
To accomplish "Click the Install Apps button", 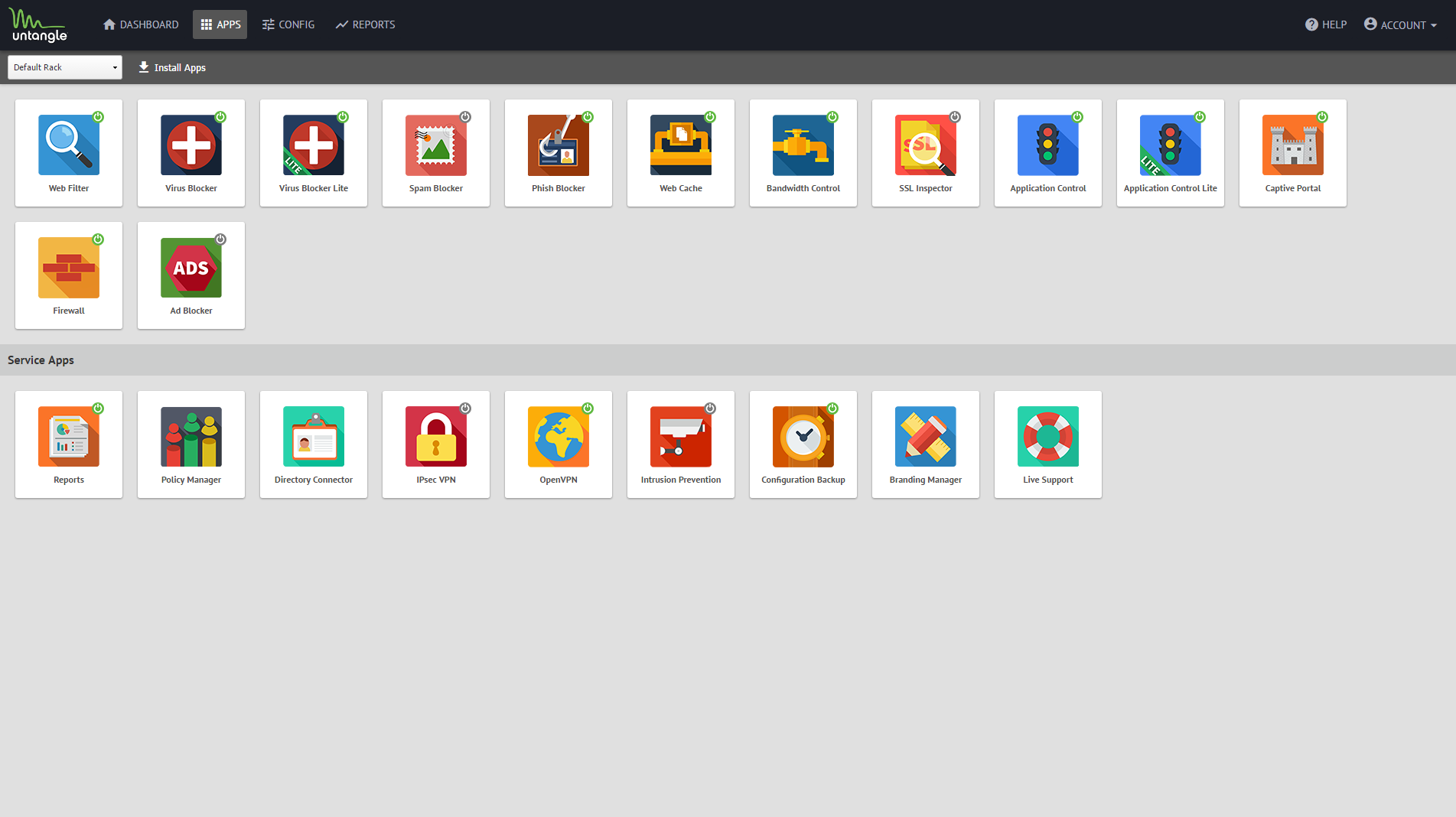I will coord(172,67).
